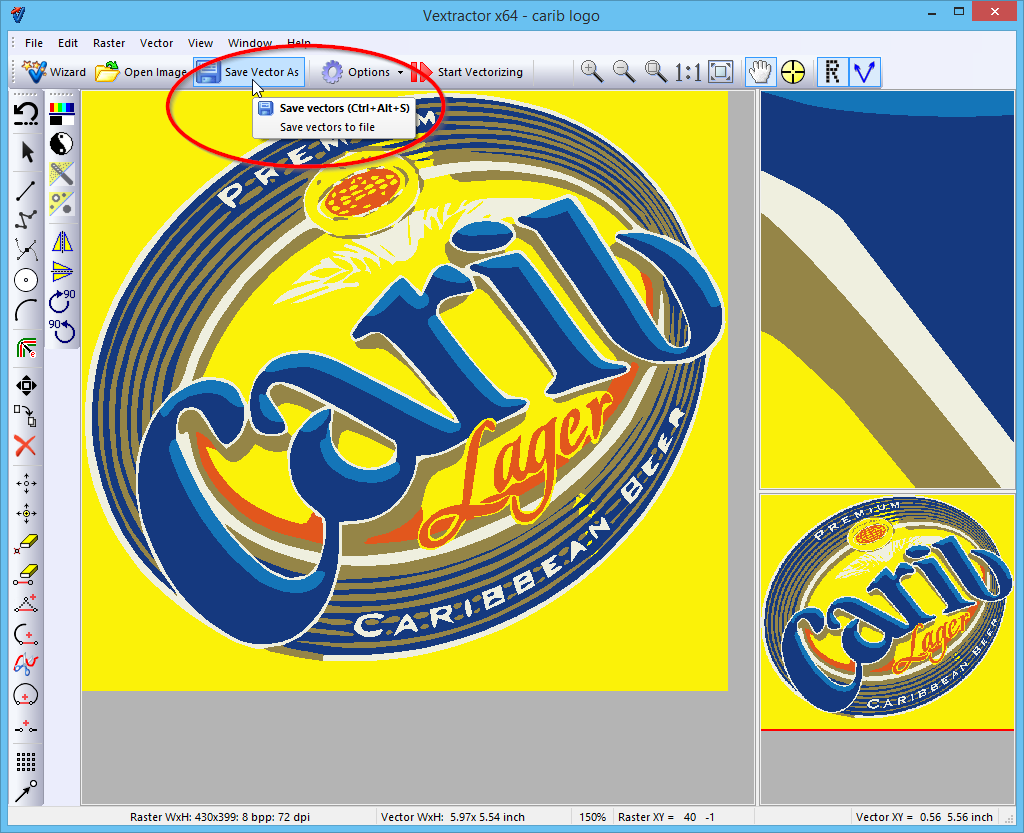Click the red X delete icon
1024x833 pixels.
27,446
